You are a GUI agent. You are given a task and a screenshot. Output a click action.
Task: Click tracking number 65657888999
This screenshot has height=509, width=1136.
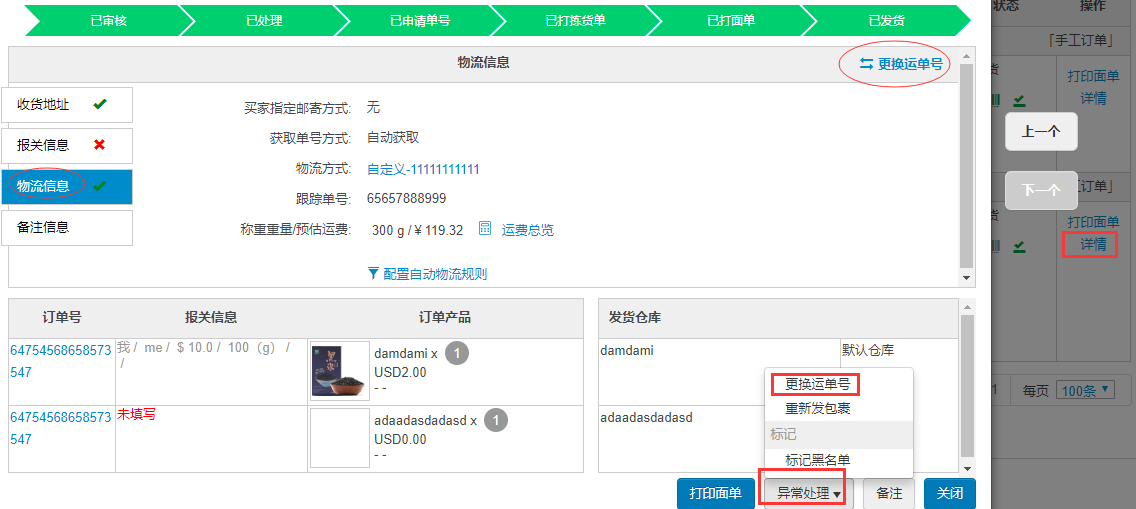[x=406, y=198]
